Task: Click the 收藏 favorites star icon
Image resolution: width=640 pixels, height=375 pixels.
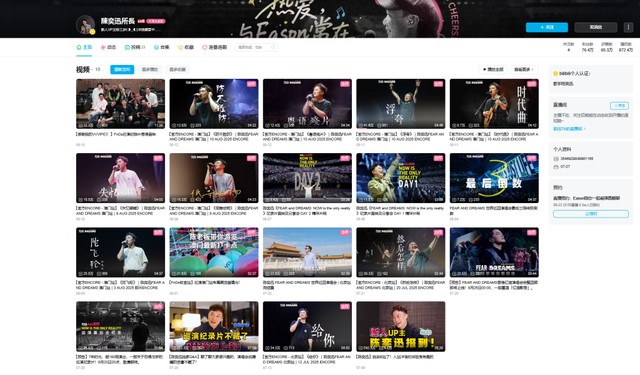Action: 180,47
